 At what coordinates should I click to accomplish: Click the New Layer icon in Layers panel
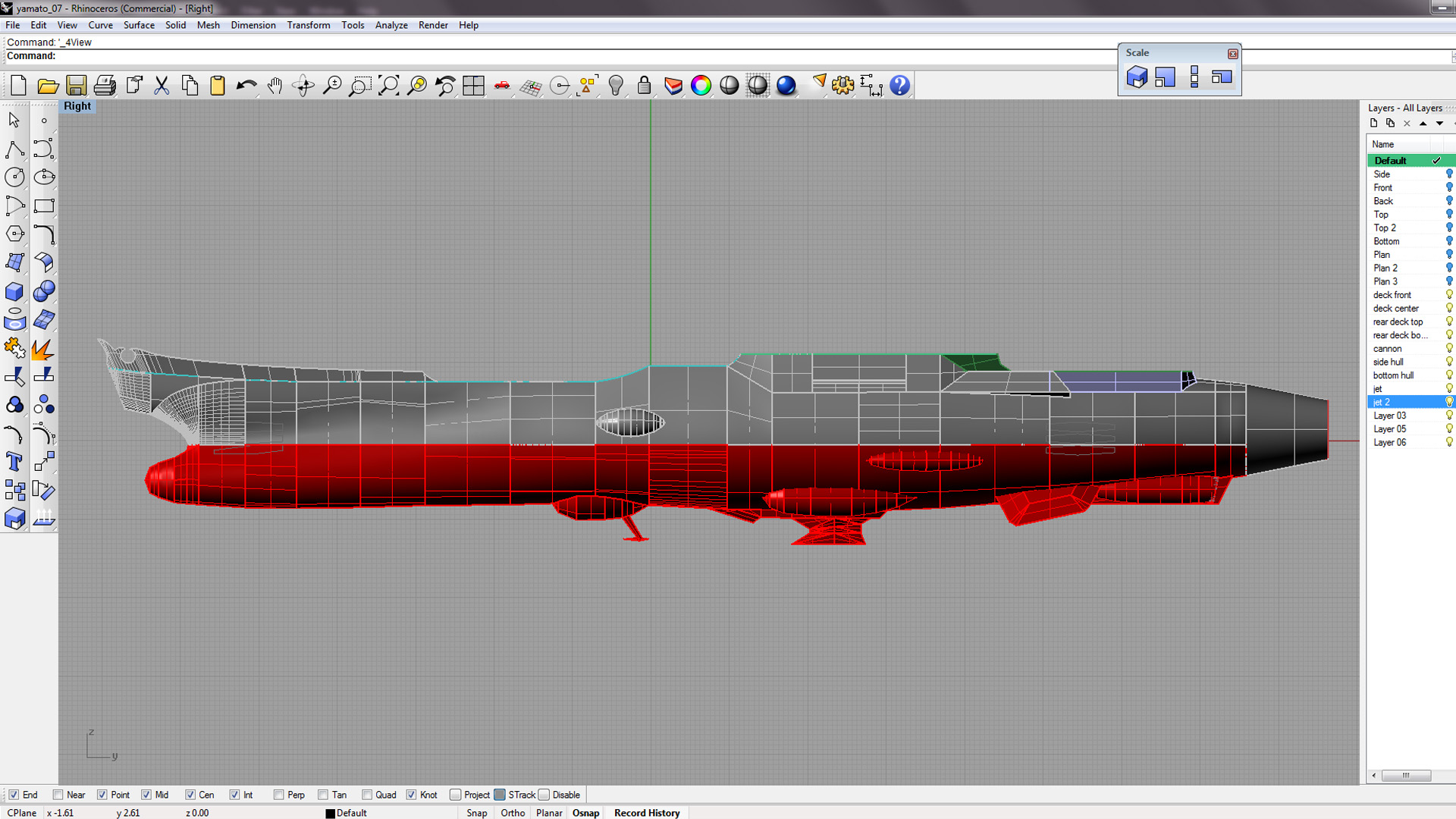[x=1374, y=124]
